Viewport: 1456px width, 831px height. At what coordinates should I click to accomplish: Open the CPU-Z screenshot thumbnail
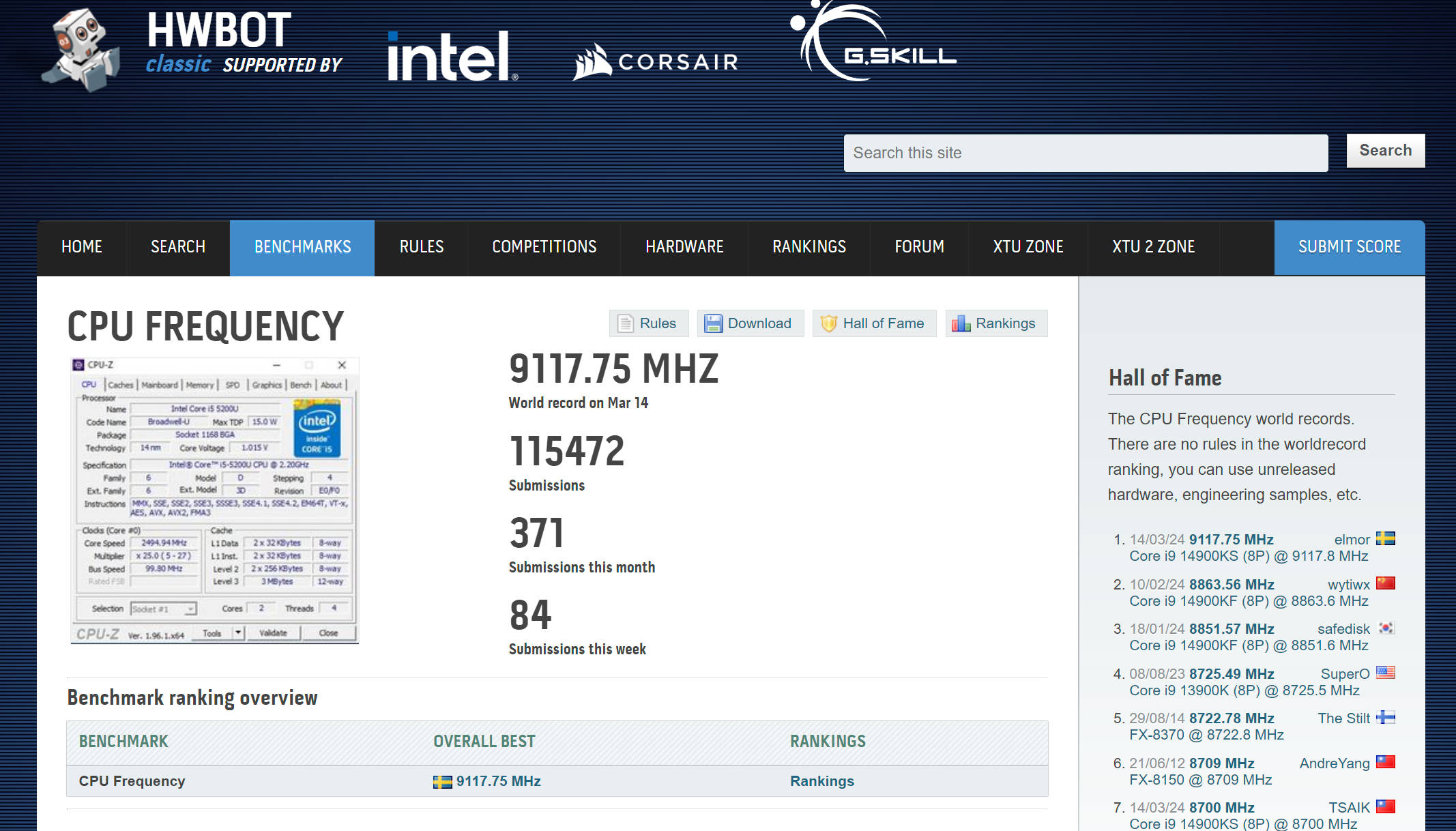pos(214,500)
